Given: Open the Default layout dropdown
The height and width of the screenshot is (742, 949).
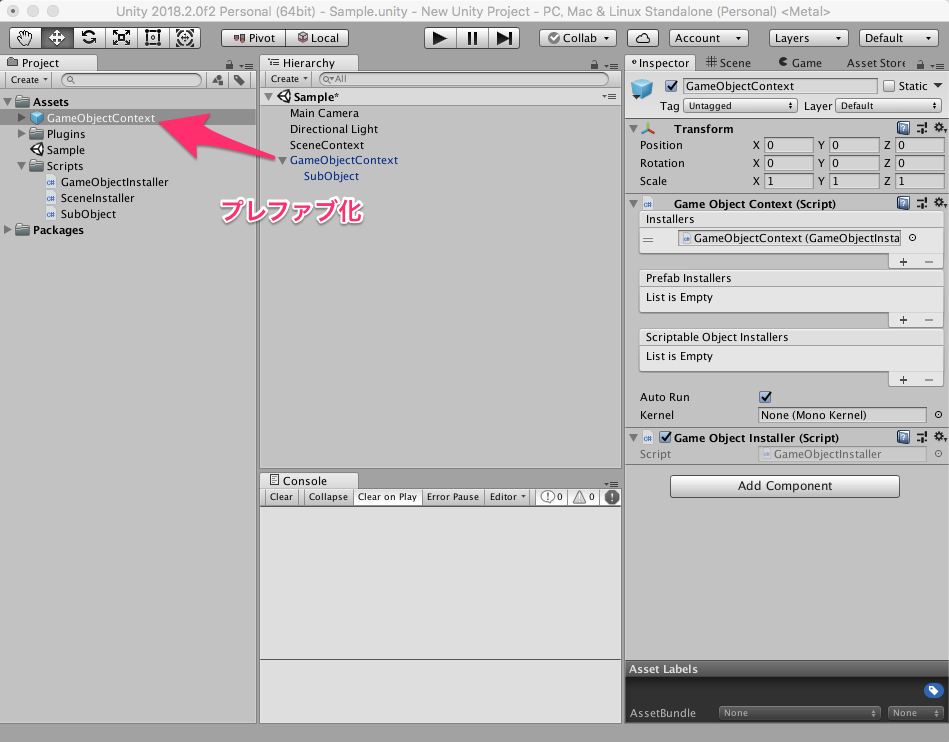Looking at the screenshot, I should pos(899,38).
